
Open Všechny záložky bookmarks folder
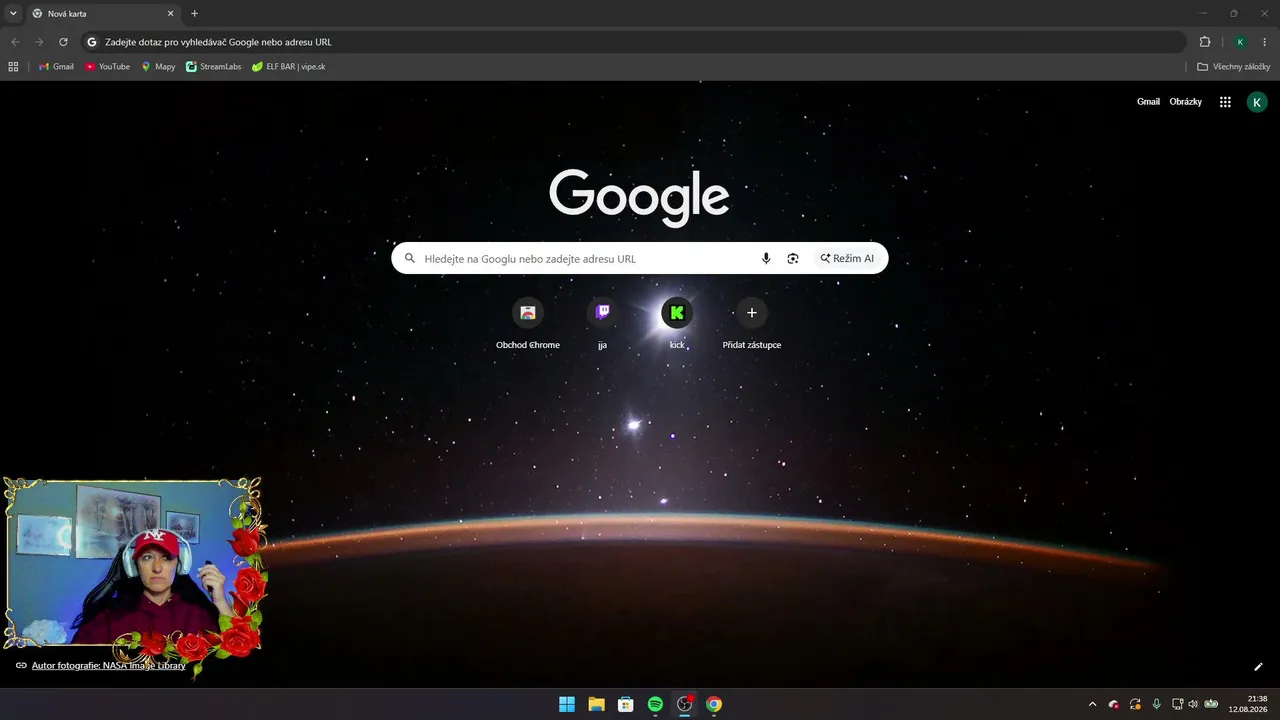[1234, 67]
